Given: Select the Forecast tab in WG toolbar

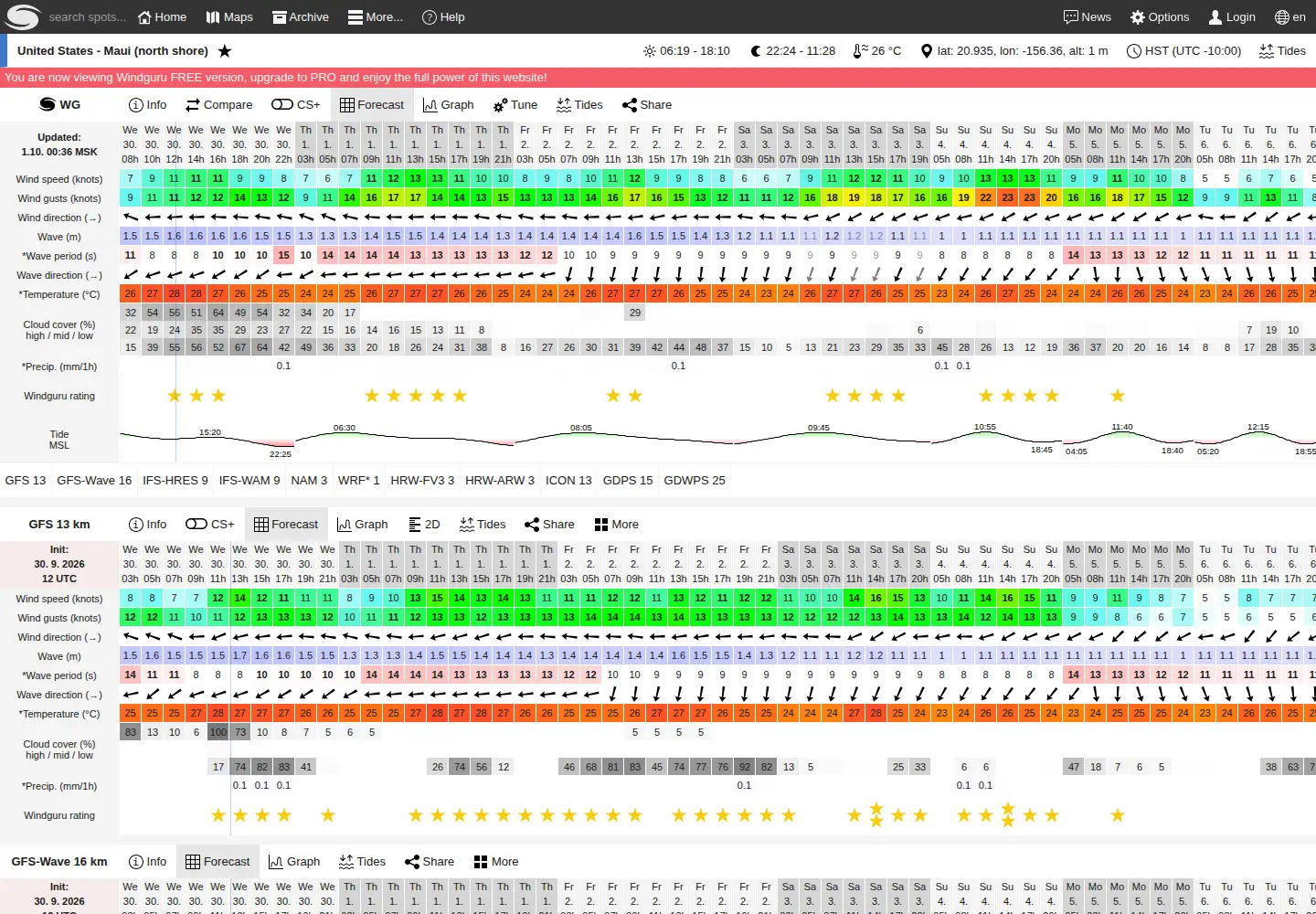Looking at the screenshot, I should [x=372, y=104].
